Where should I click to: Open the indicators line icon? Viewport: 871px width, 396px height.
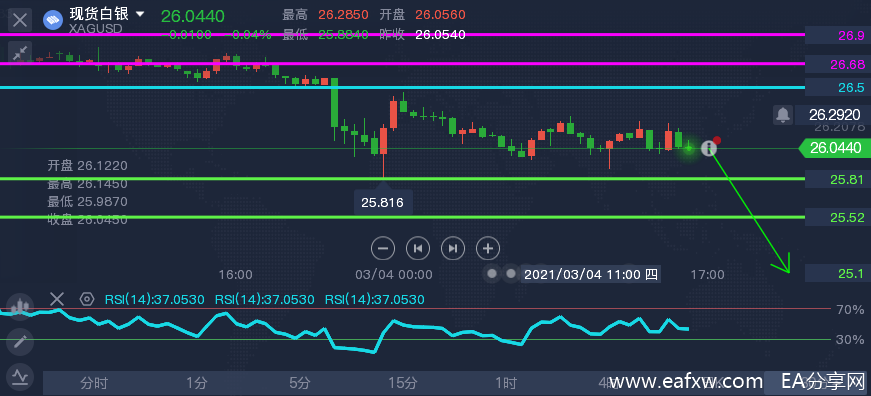coord(20,377)
